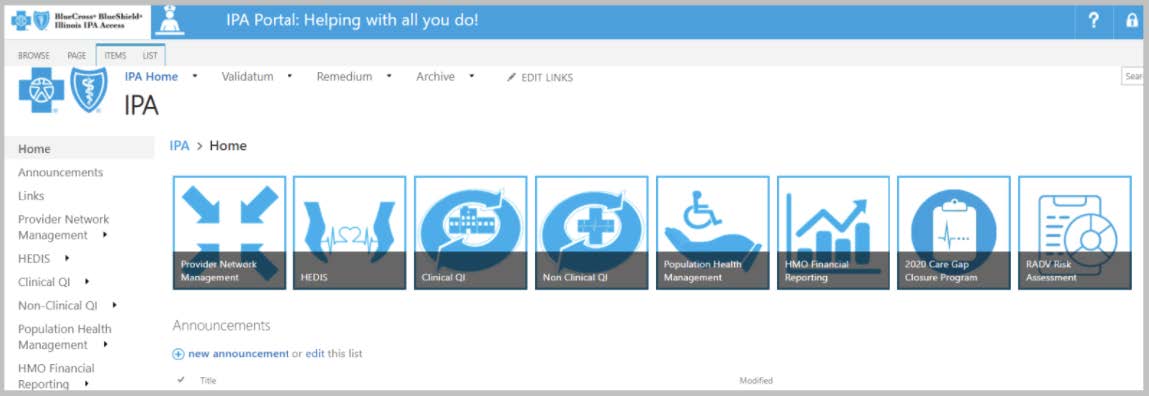
Task: Expand the Remedium menu arrow
Action: pos(389,76)
